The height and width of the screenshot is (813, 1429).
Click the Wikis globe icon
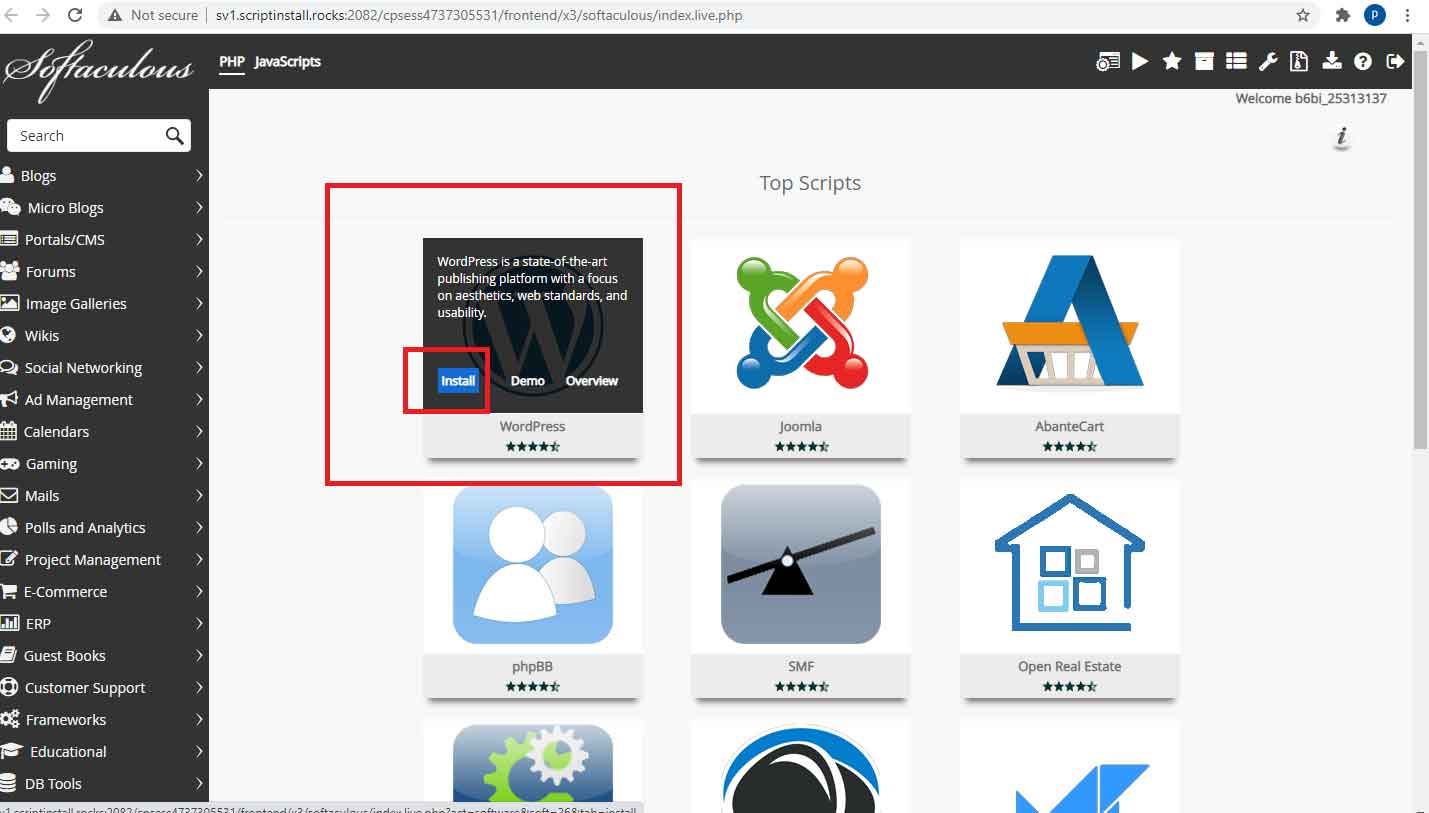pos(8,335)
